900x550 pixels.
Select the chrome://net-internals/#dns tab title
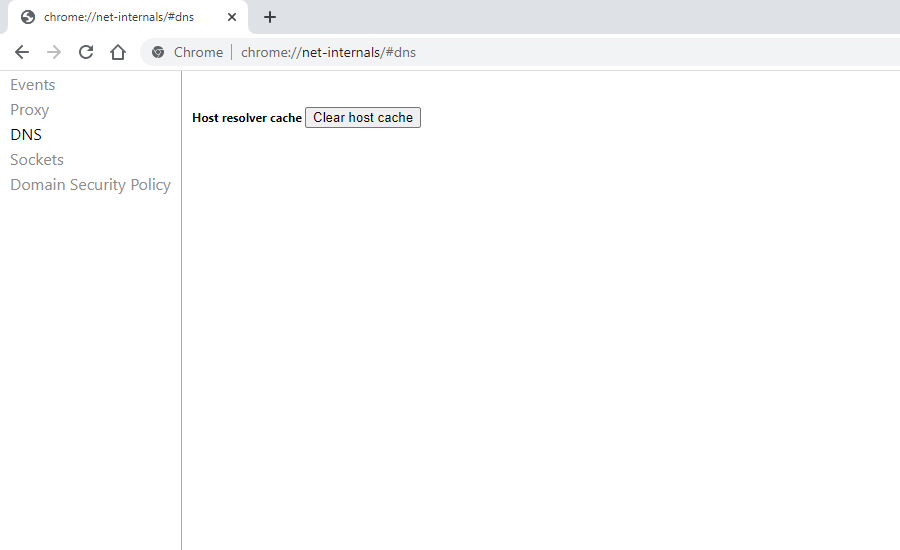118,17
